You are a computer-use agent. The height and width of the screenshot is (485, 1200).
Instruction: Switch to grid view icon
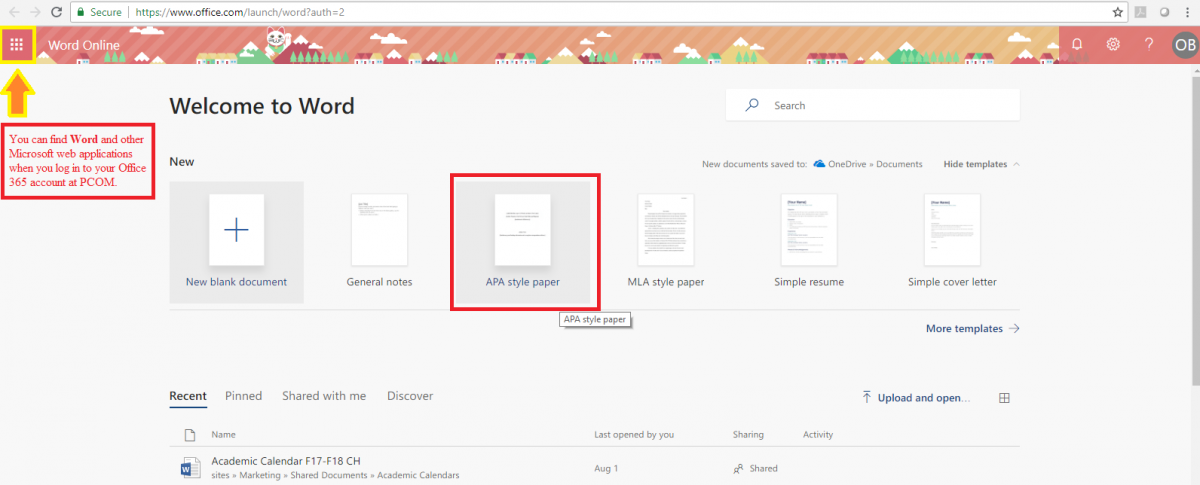pos(1005,397)
